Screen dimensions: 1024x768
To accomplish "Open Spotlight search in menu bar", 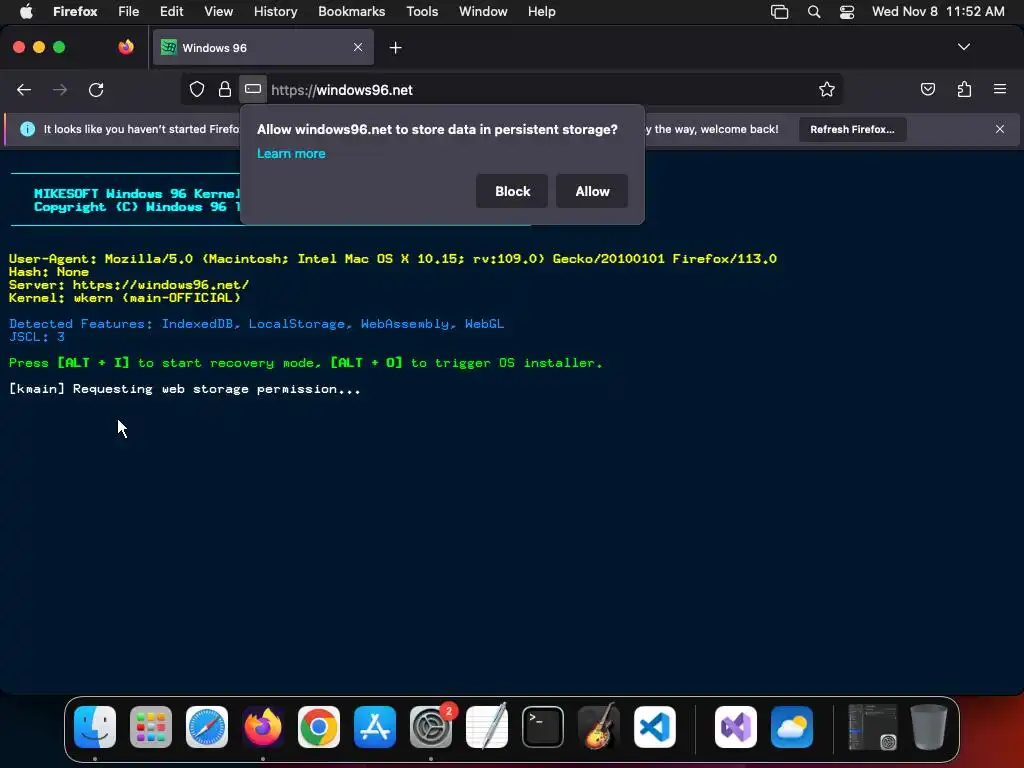I will [814, 12].
